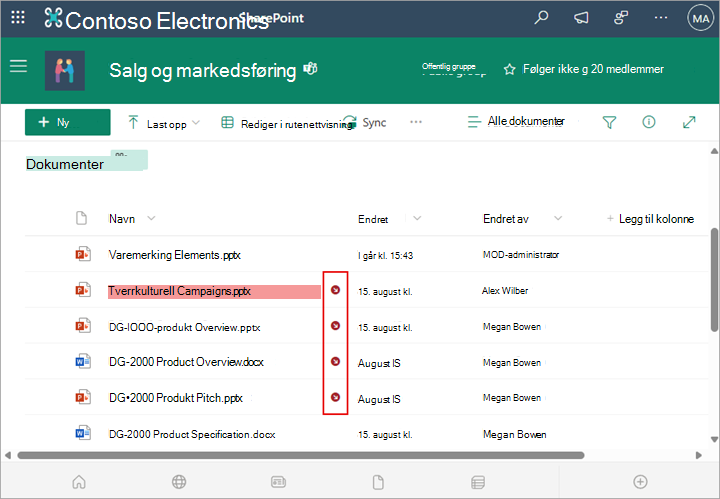Viewport: 720px width, 499px height.
Task: Open Tverrkulturell Campaigns.pptx
Action: (180, 291)
